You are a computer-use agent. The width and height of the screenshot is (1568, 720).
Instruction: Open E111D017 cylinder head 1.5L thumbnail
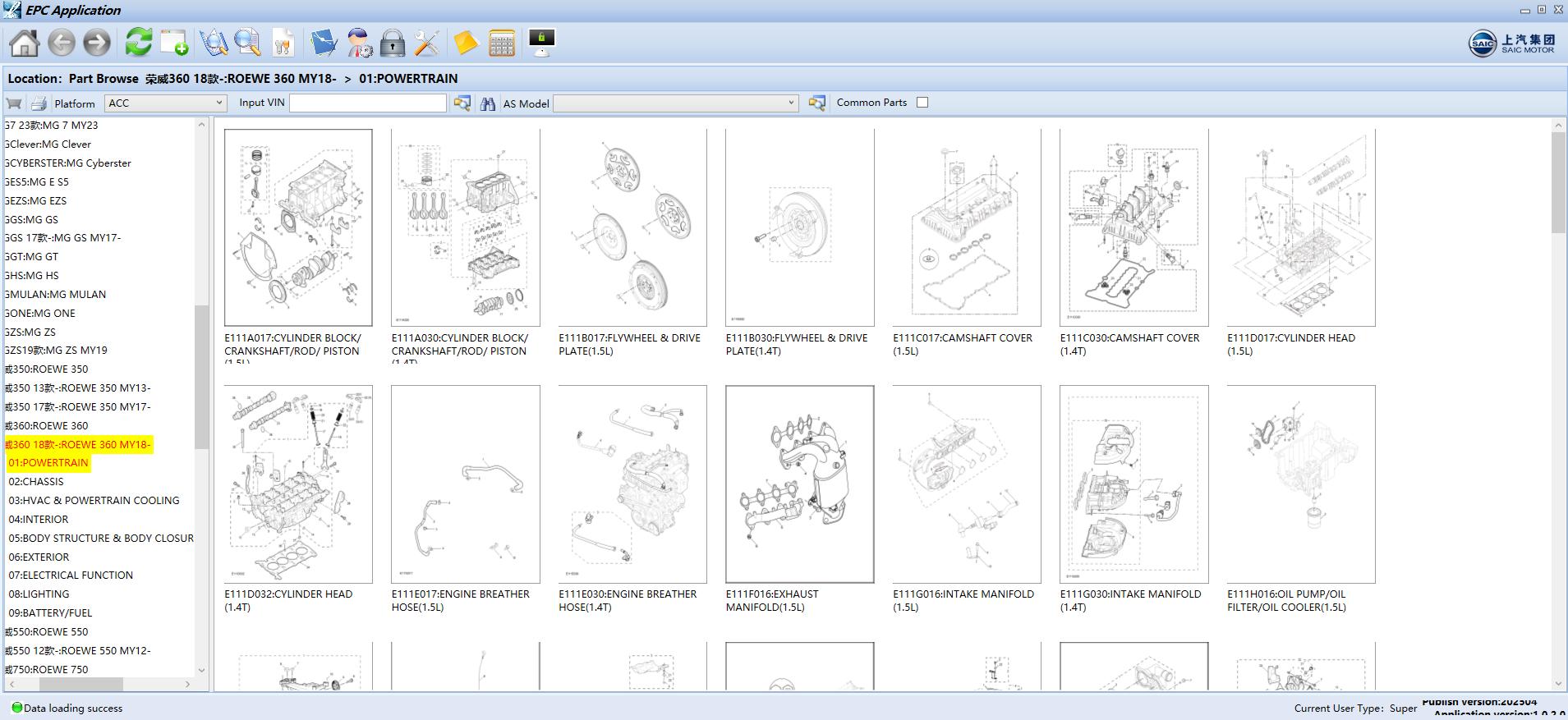point(1301,227)
